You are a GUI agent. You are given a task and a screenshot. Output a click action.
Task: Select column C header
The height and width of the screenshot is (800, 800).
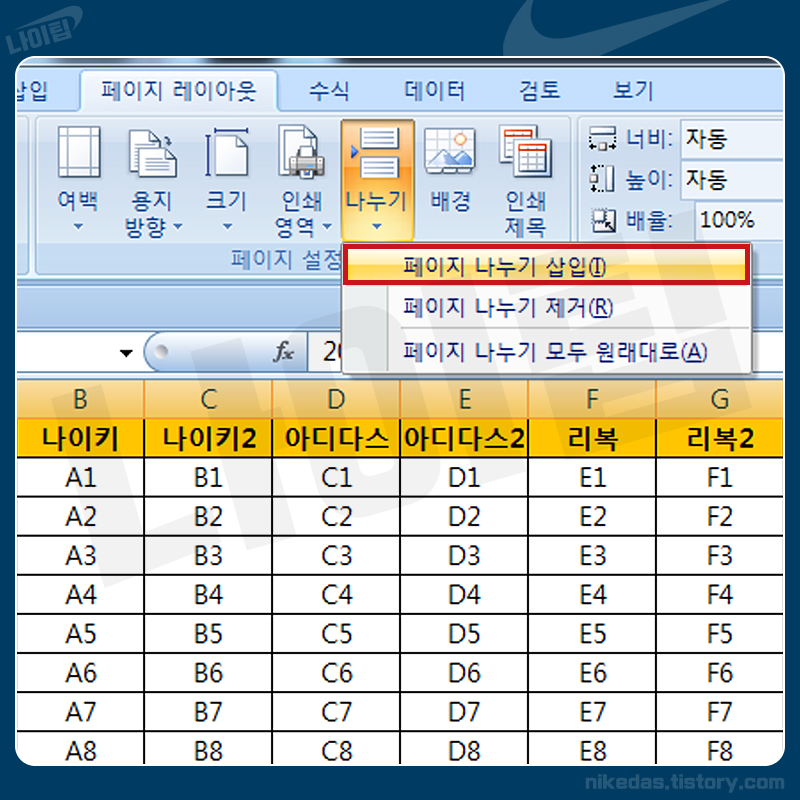coord(208,399)
